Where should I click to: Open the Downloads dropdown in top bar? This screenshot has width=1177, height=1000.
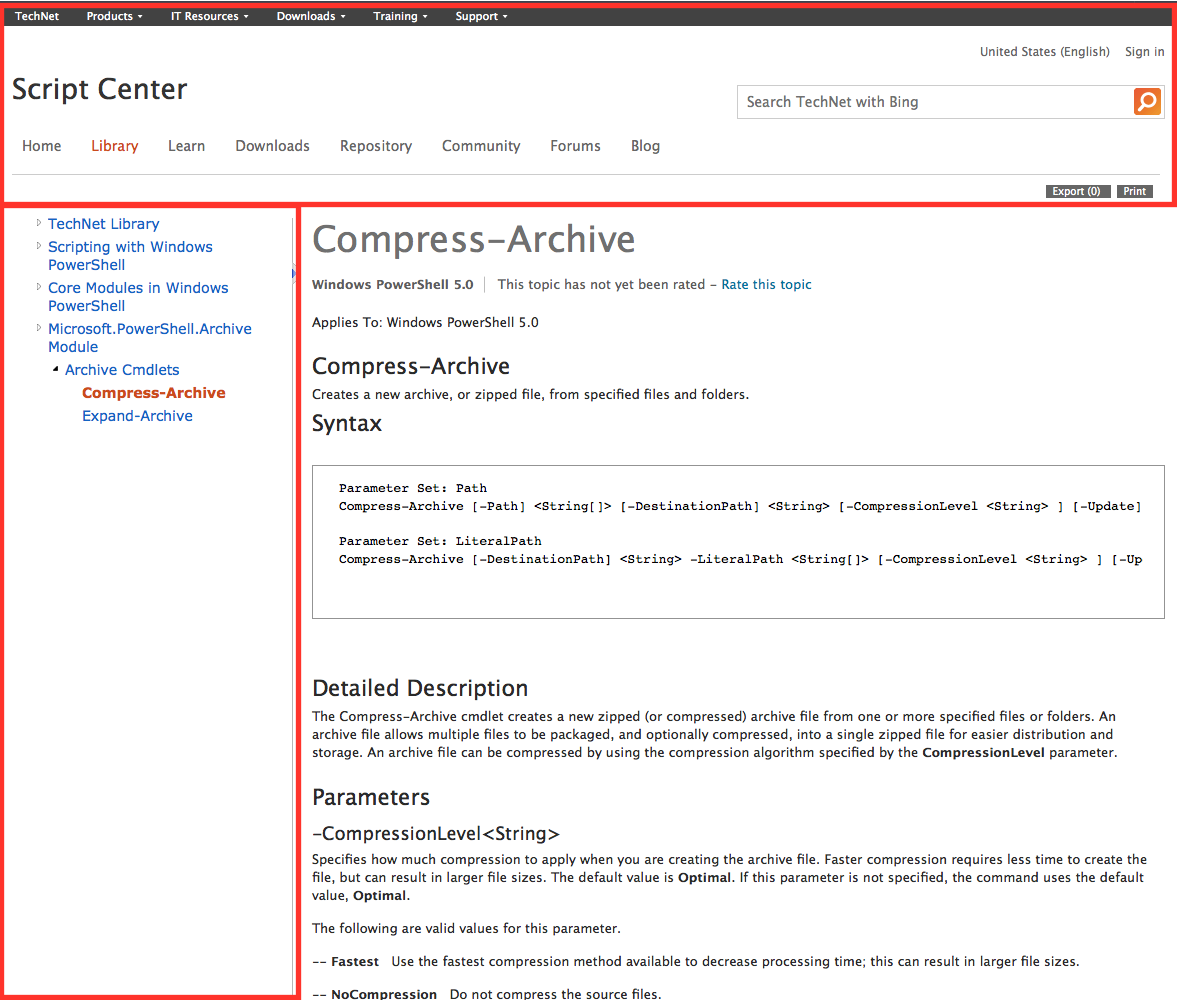tap(311, 16)
